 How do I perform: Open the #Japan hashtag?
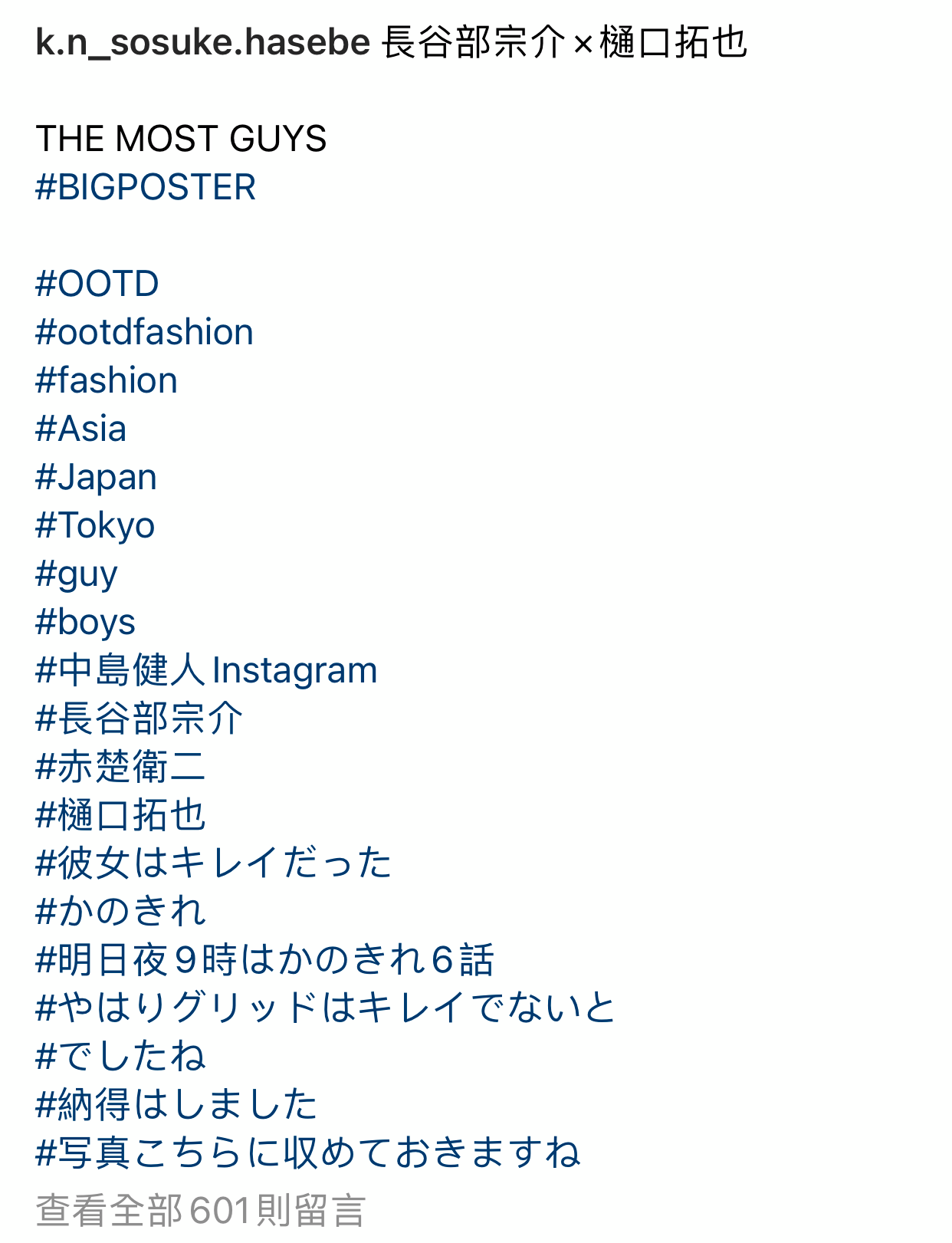(96, 478)
